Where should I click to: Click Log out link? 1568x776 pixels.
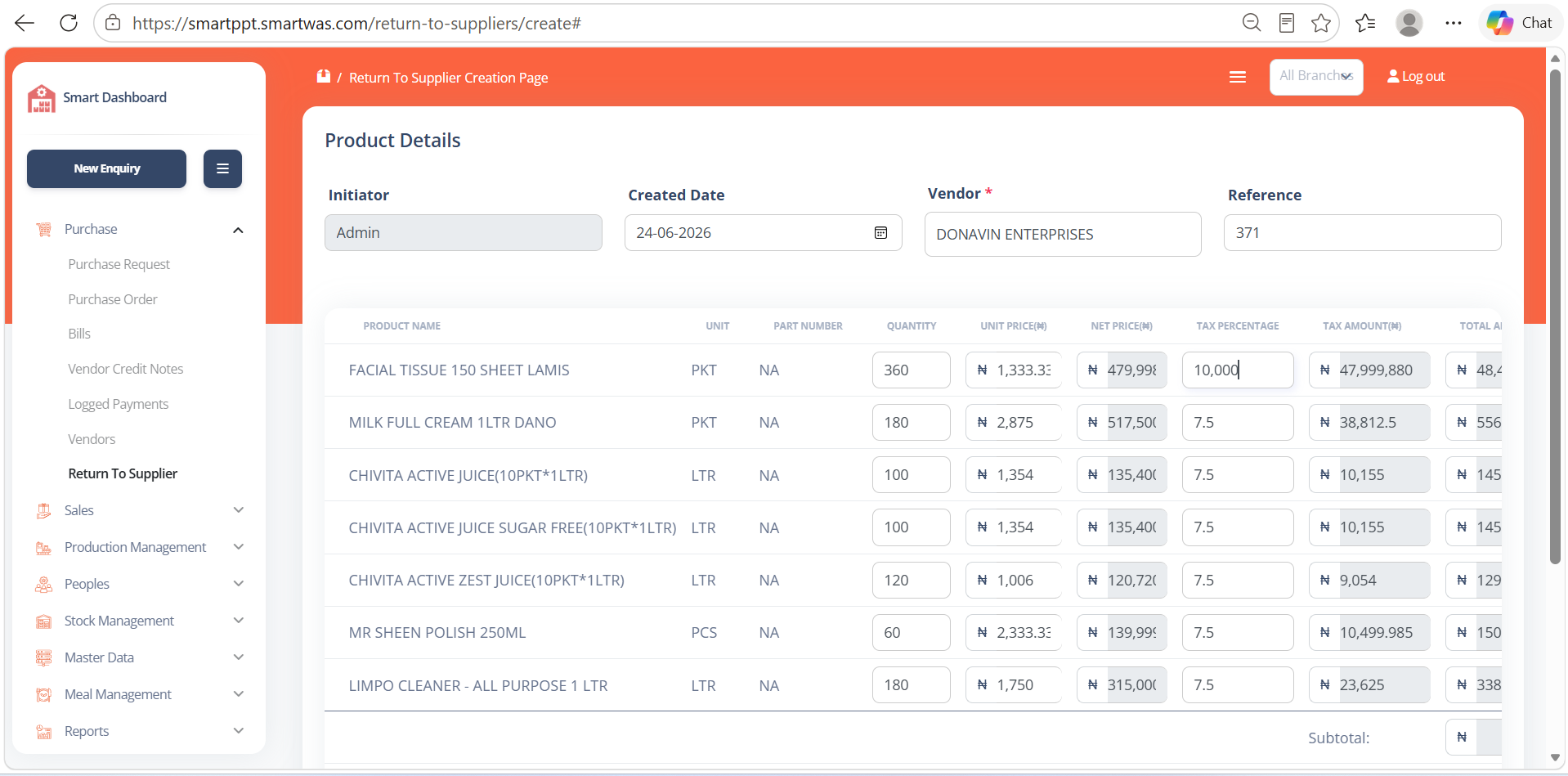tap(1416, 76)
